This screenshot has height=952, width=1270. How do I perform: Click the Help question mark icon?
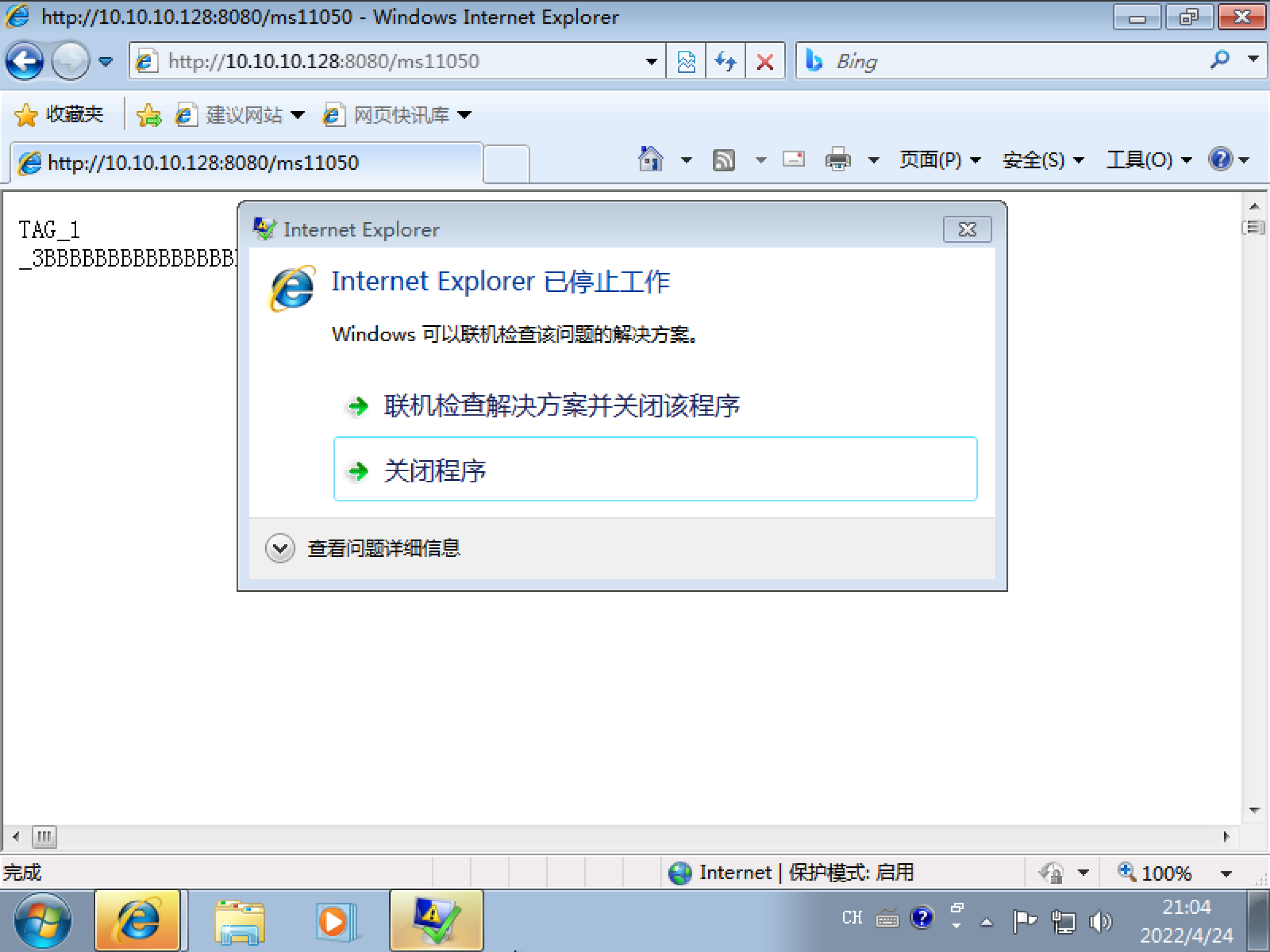1220,159
